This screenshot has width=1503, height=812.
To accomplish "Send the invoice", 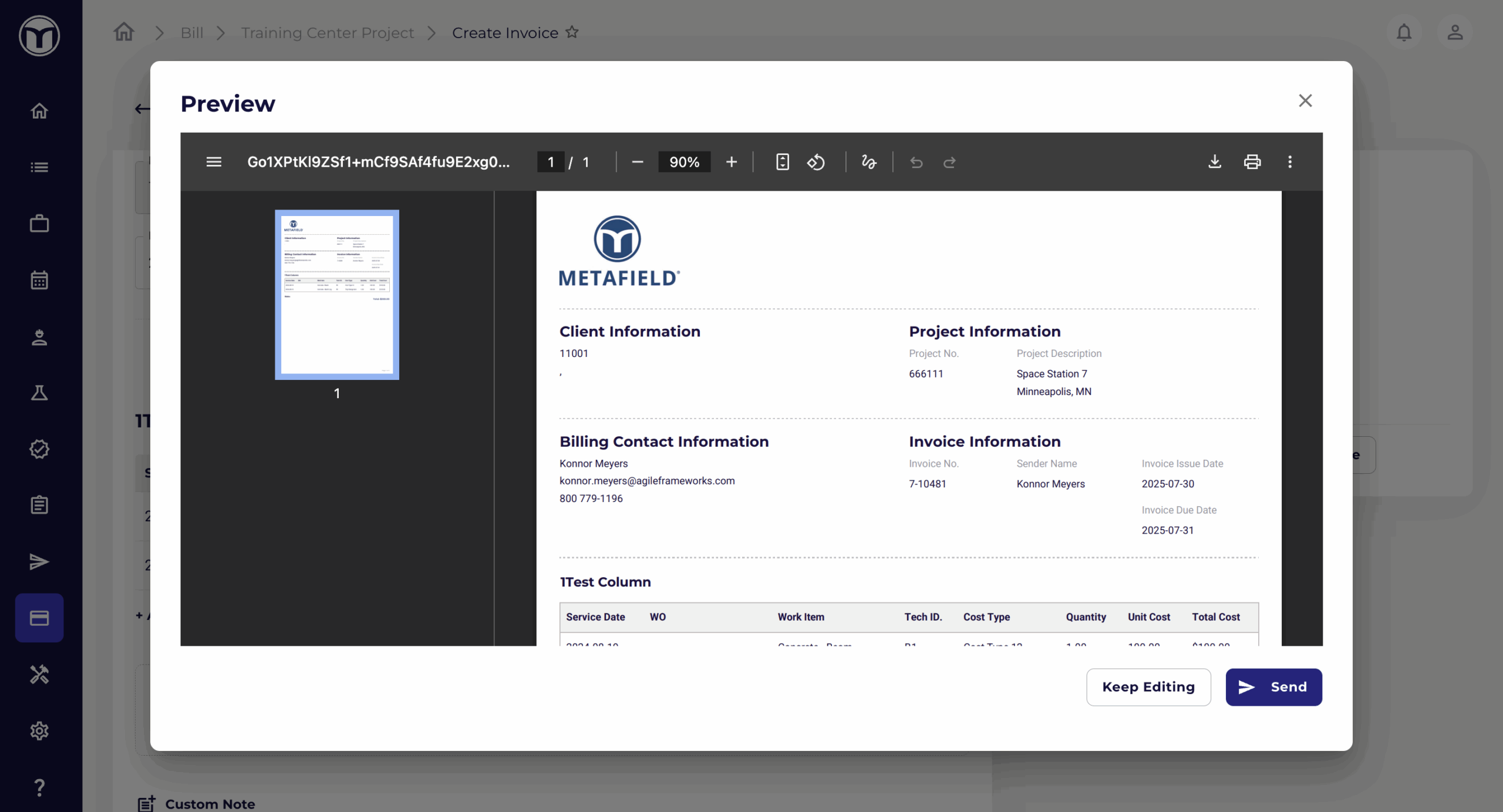I will 1273,687.
